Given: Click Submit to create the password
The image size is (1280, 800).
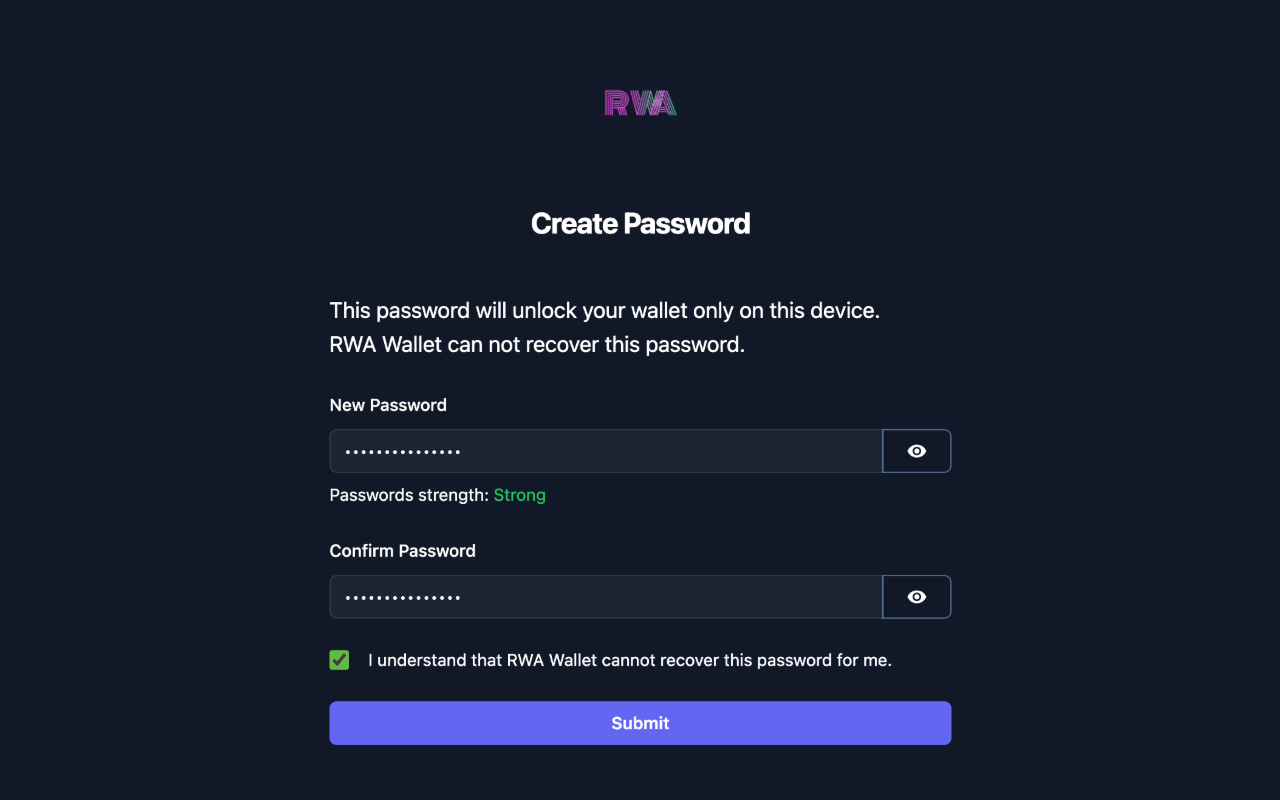Looking at the screenshot, I should tap(640, 722).
